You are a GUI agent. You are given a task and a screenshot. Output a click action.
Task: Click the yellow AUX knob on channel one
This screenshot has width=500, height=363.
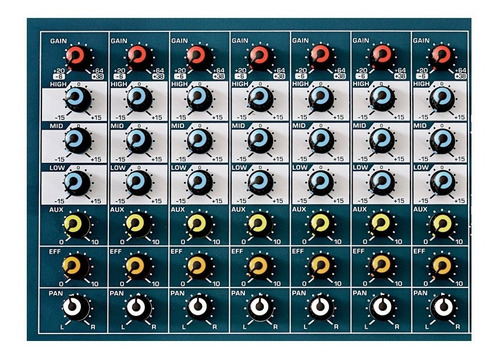click(x=77, y=225)
